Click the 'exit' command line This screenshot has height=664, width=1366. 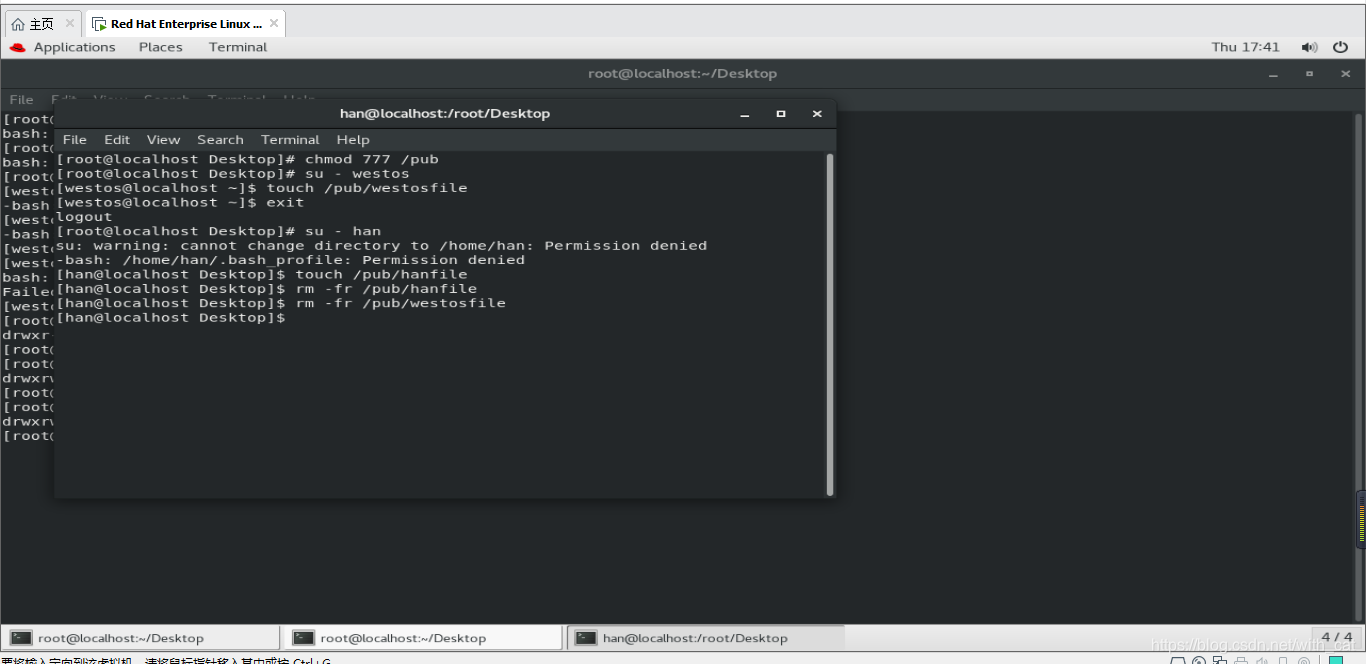181,202
